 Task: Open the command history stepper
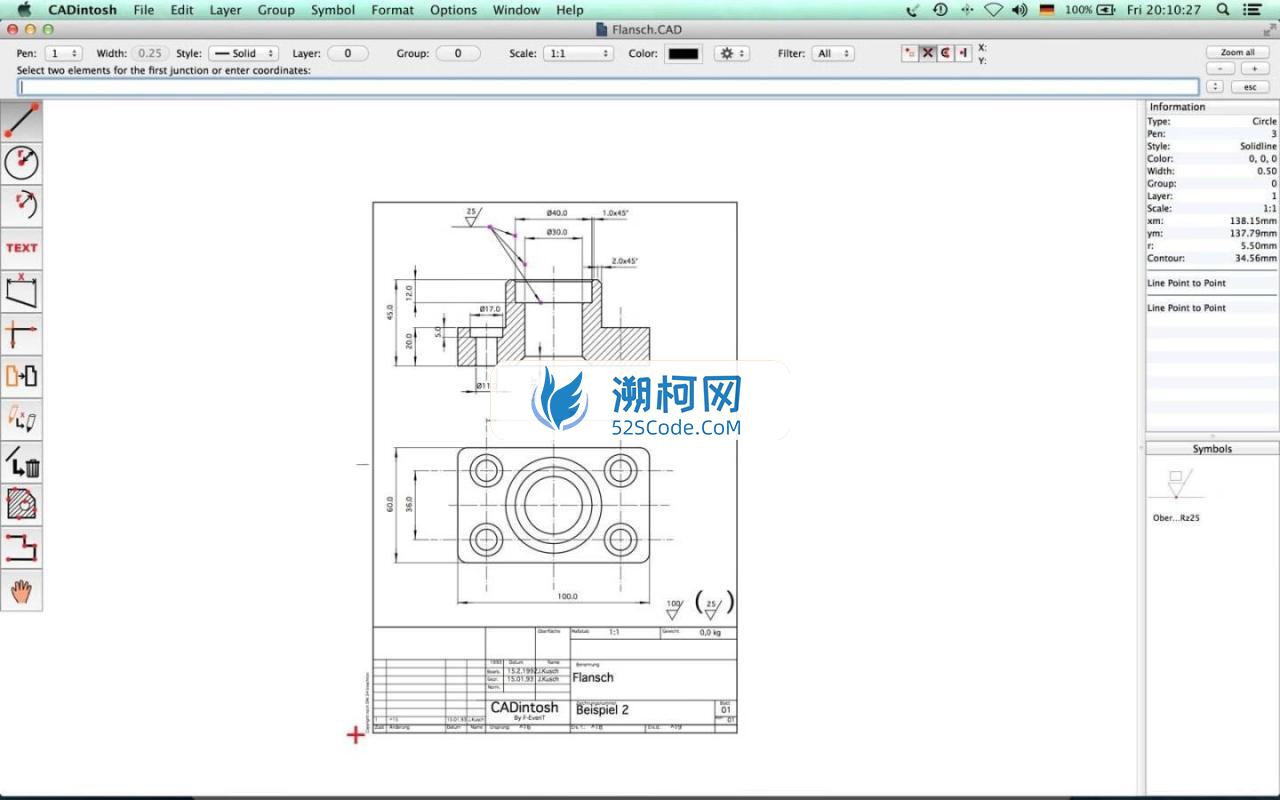[1215, 87]
